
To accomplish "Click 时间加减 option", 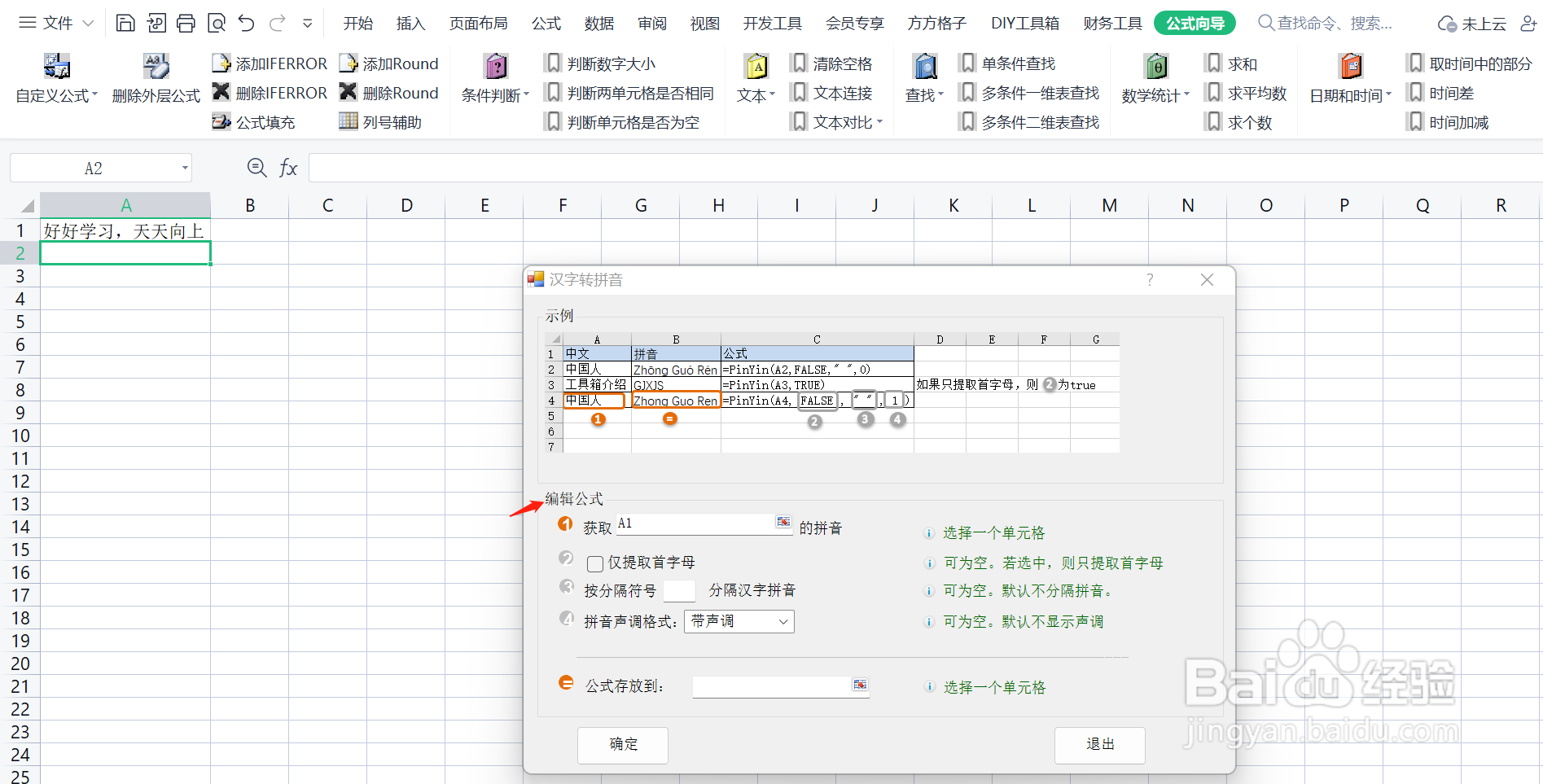I will point(1448,122).
